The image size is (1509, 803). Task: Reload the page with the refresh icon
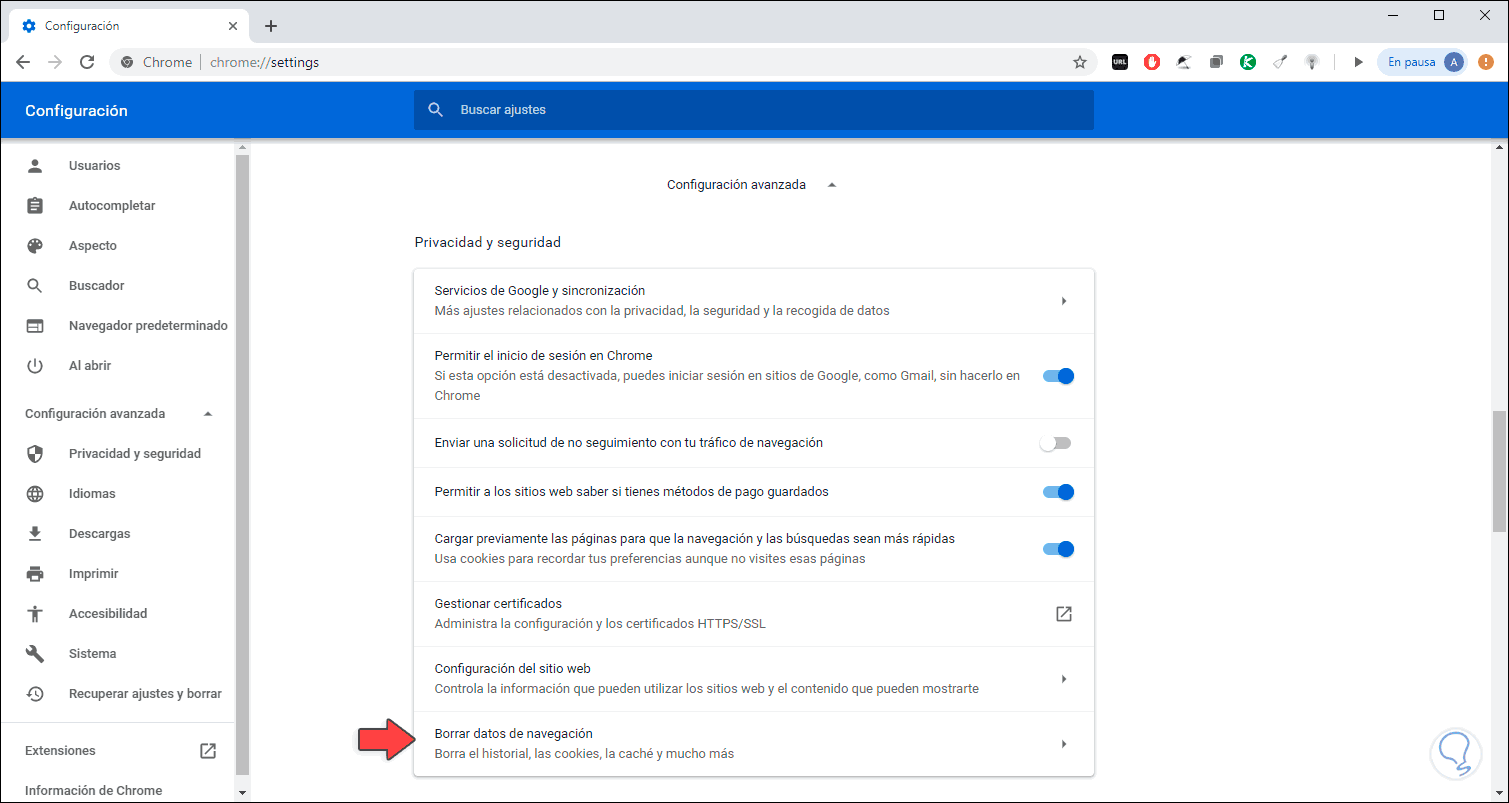click(87, 62)
